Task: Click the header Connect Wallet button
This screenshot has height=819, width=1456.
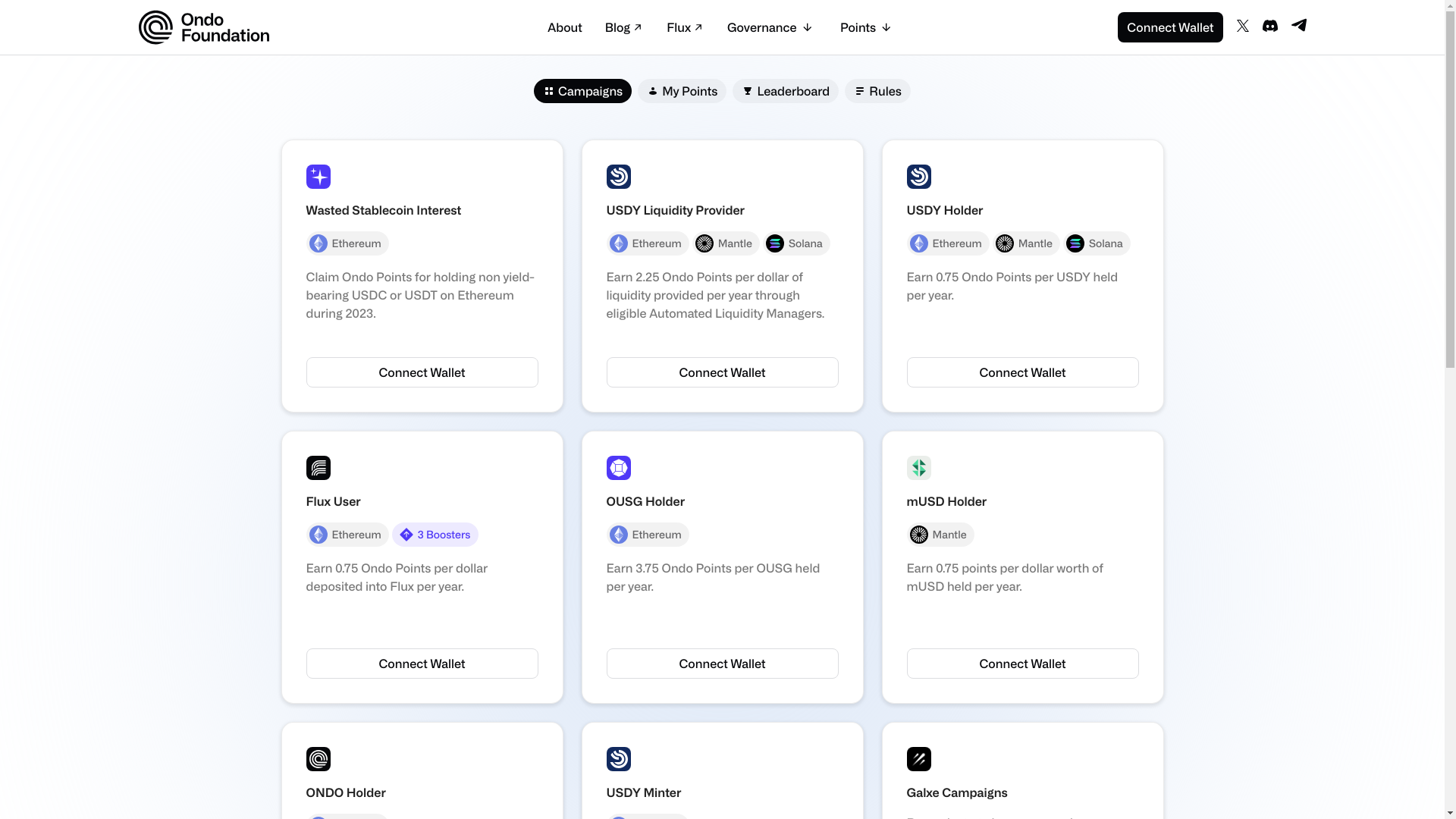Action: 1170,27
